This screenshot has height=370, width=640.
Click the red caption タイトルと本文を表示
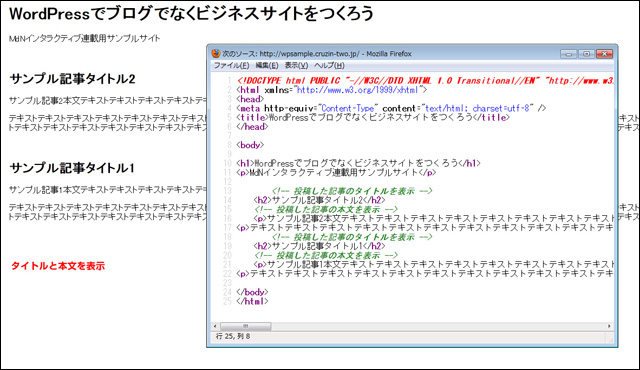[58, 266]
